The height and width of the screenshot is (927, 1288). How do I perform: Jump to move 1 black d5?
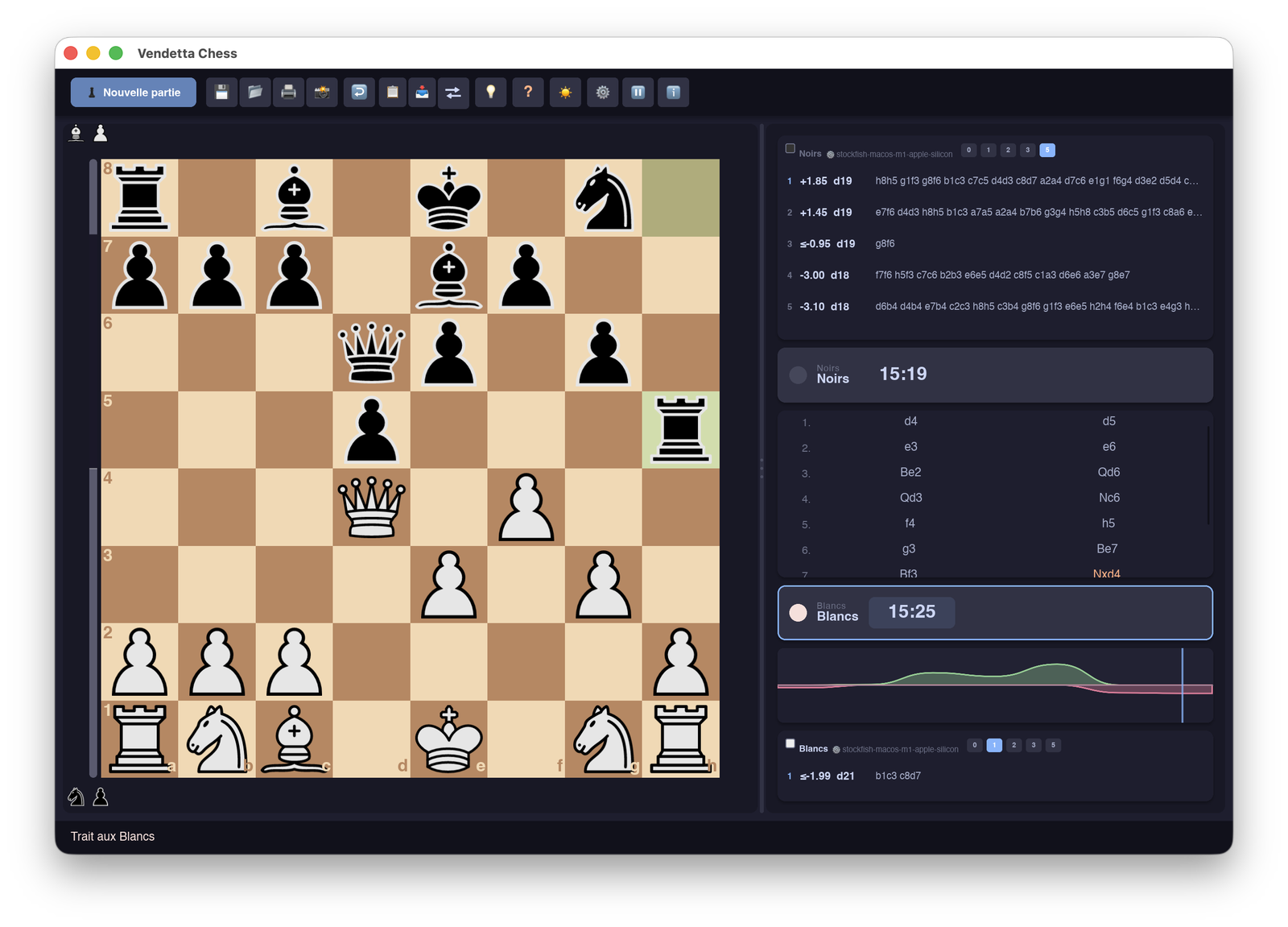1108,421
